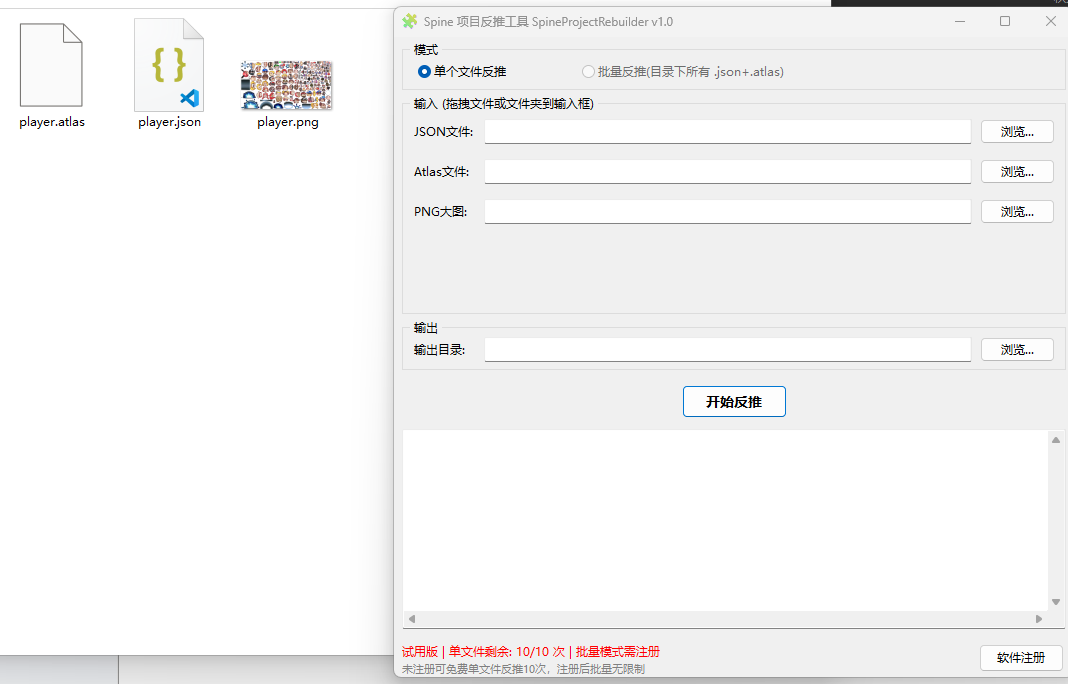Select the player.atlas file icon

tap(51, 65)
